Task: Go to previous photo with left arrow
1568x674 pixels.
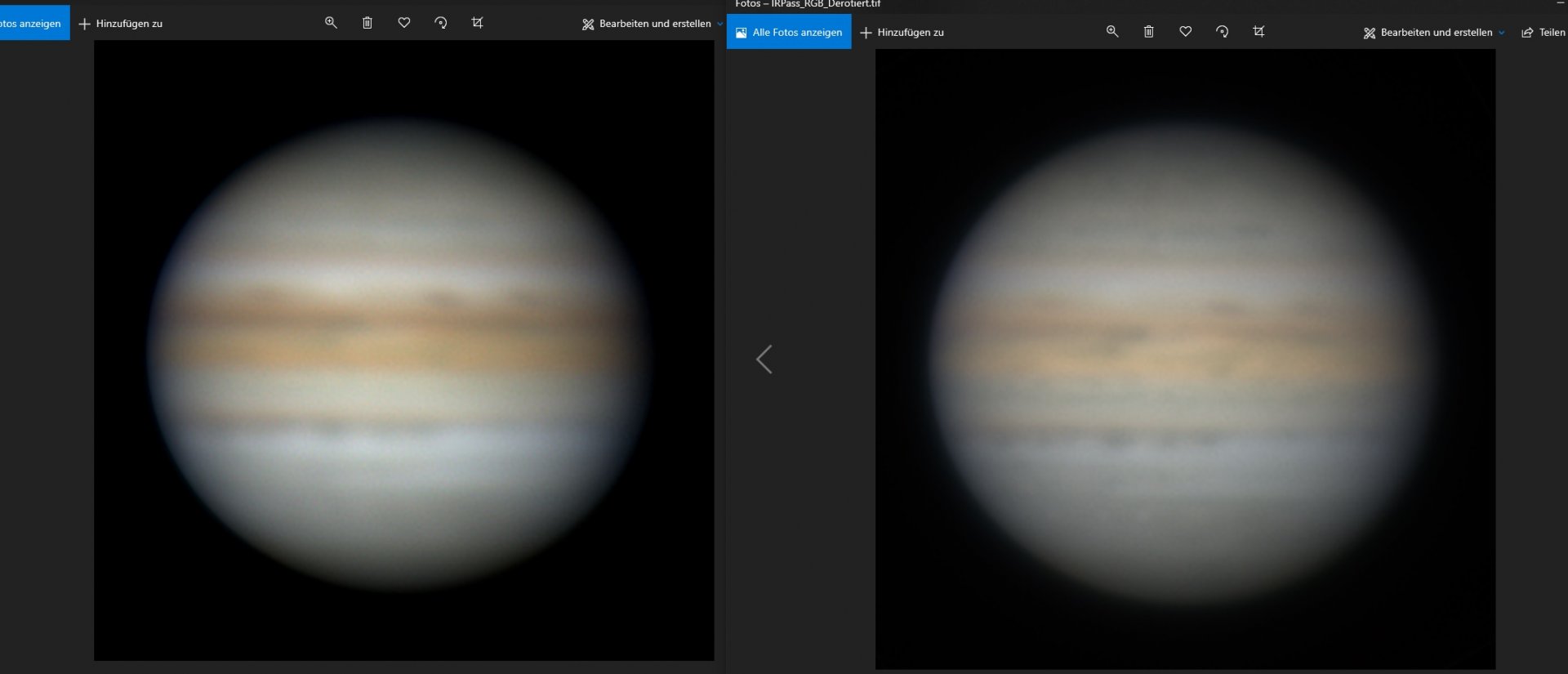Action: point(764,359)
